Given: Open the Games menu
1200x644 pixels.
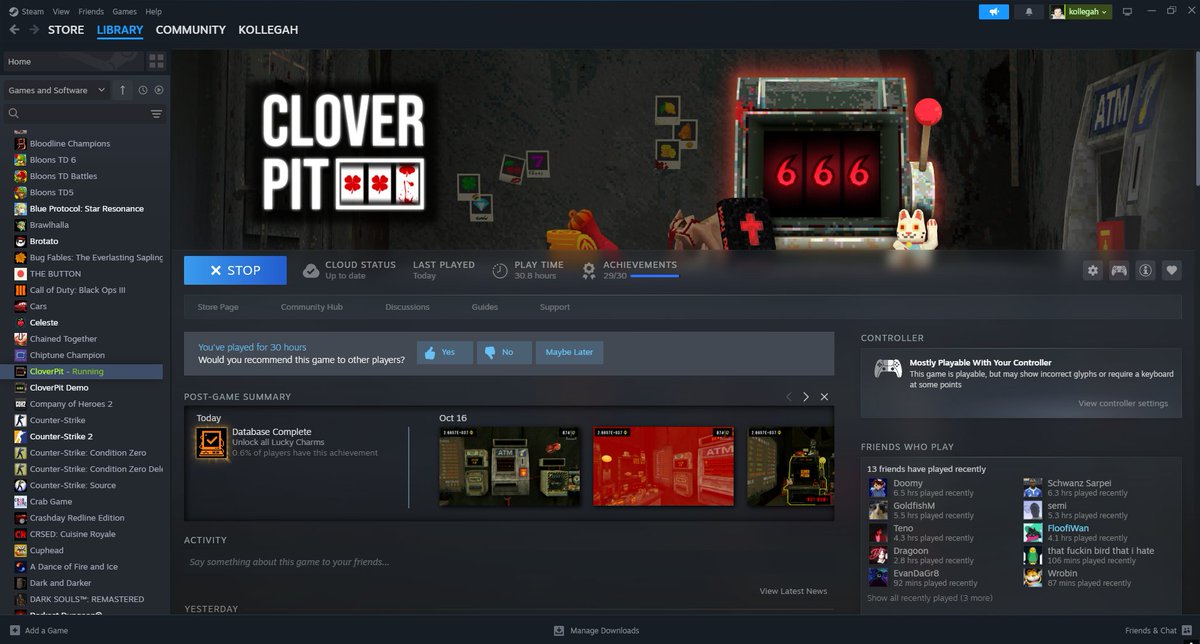Looking at the screenshot, I should pyautogui.click(x=125, y=11).
